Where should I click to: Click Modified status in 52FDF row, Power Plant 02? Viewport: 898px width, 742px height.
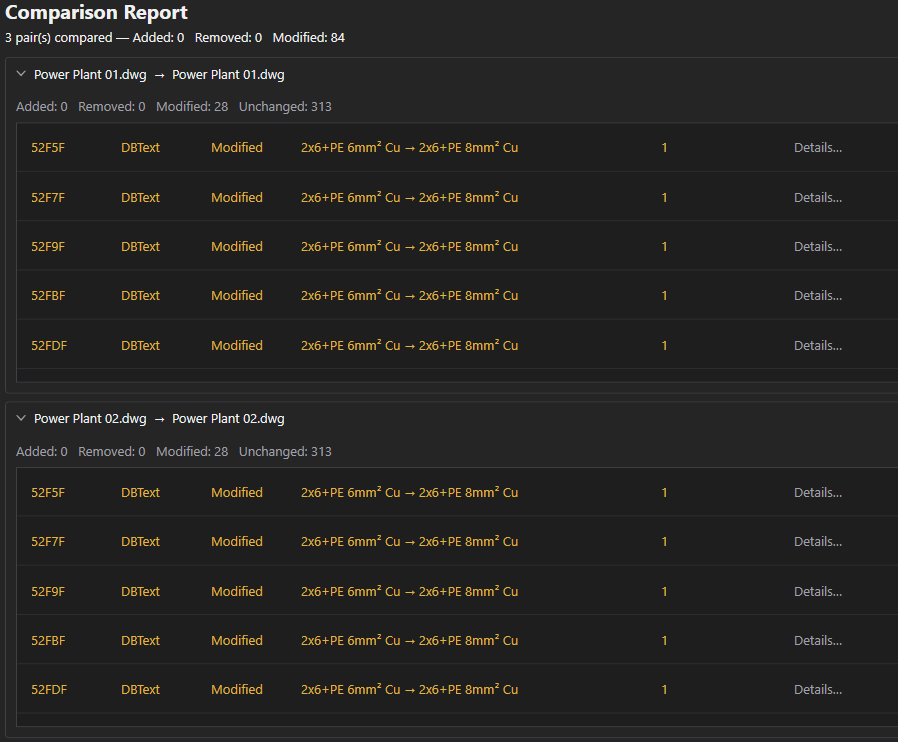coord(237,690)
